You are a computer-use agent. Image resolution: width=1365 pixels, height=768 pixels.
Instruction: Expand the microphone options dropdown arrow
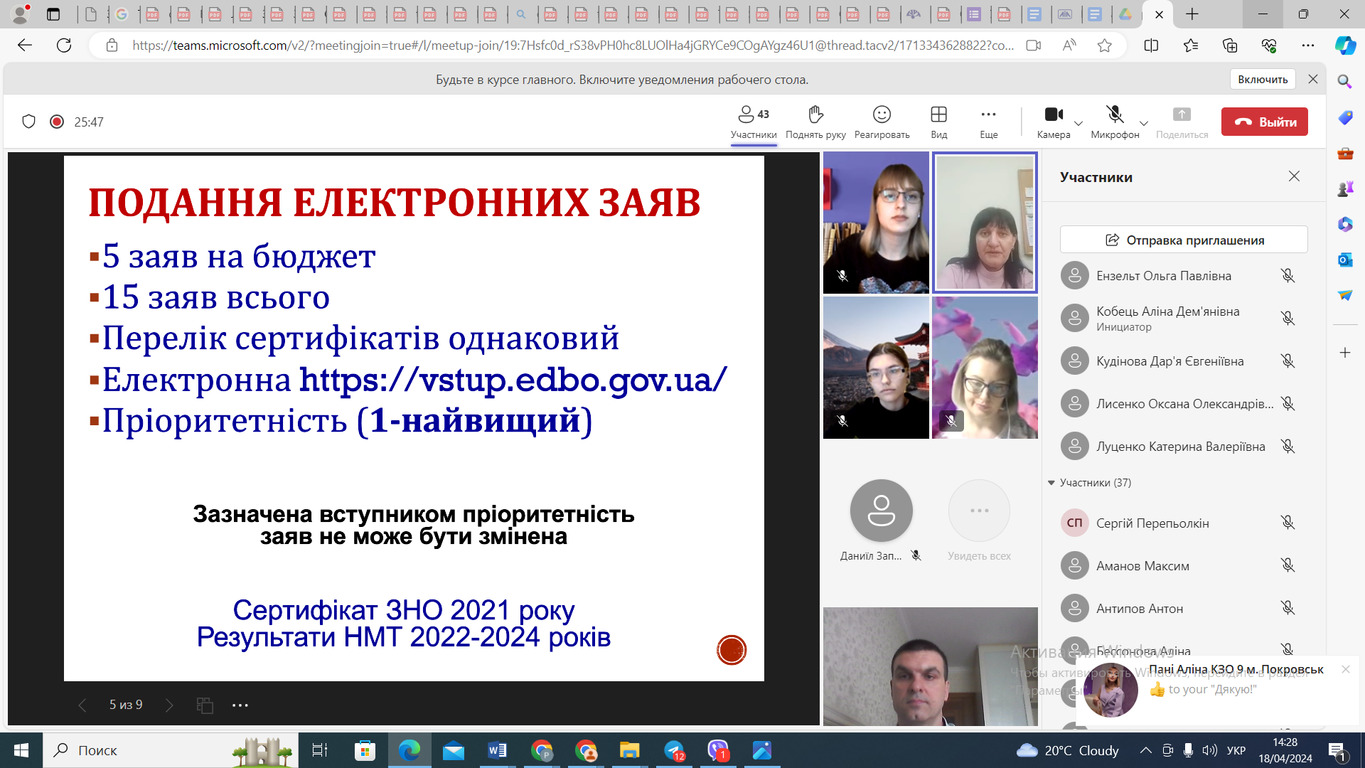coord(1144,123)
